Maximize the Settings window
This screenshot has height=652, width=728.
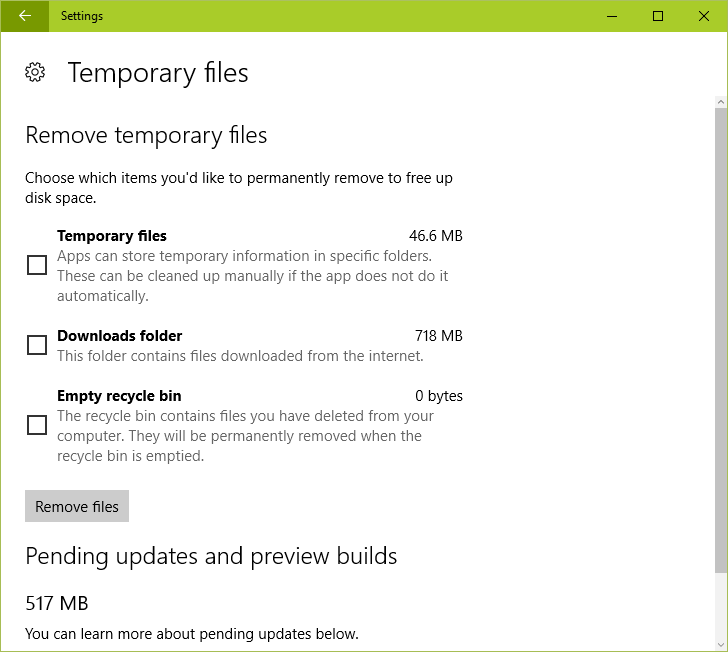point(657,16)
